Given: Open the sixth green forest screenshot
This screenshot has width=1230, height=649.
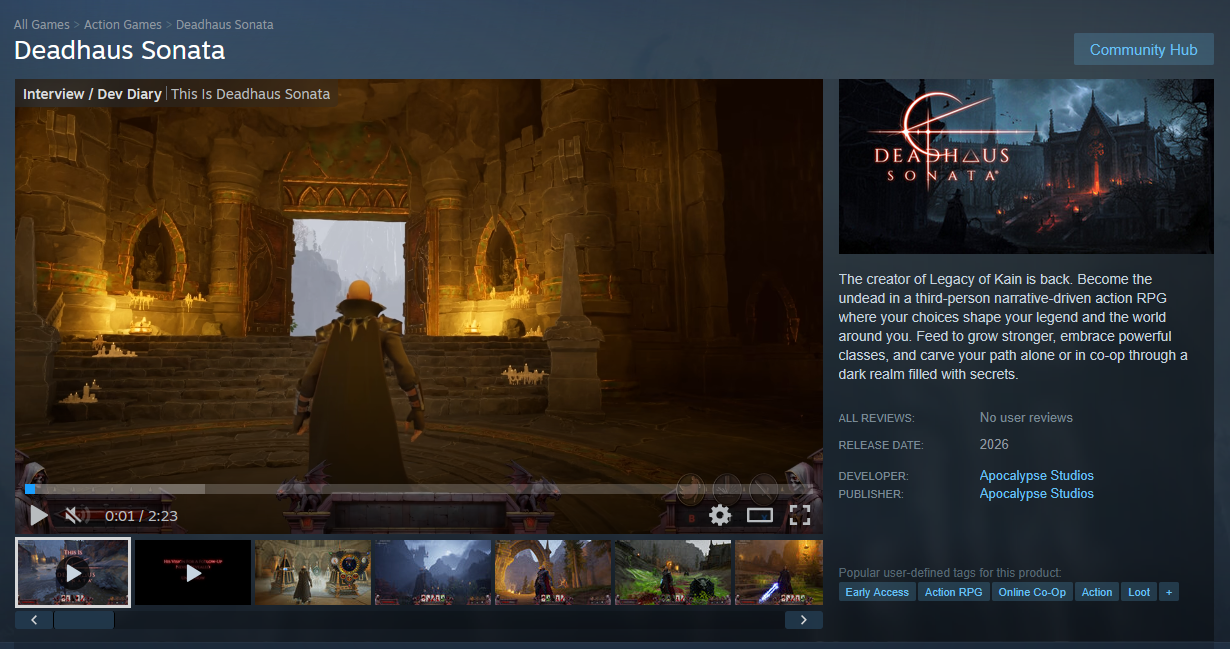Looking at the screenshot, I should 673,573.
